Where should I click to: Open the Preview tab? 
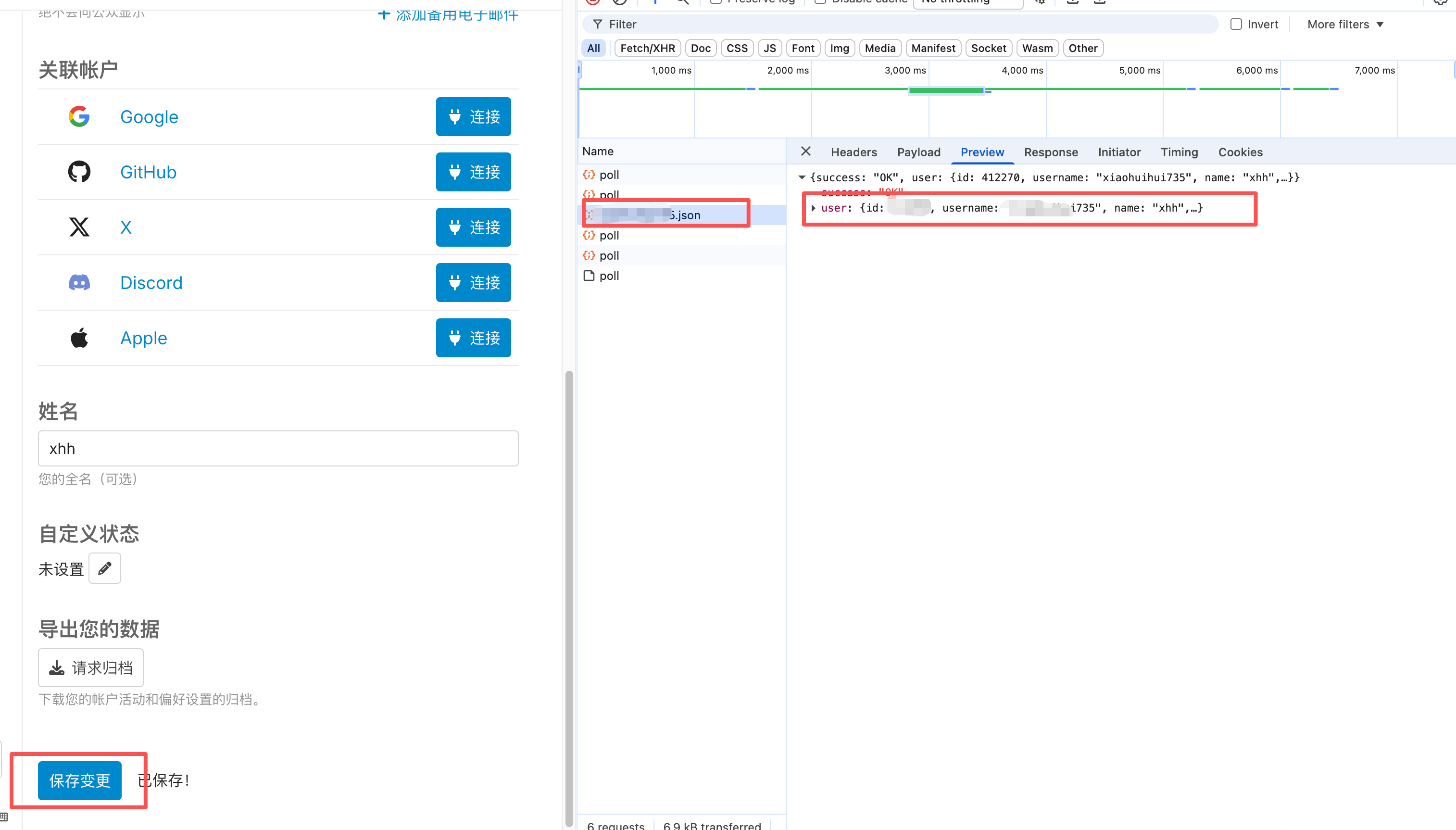tap(982, 152)
